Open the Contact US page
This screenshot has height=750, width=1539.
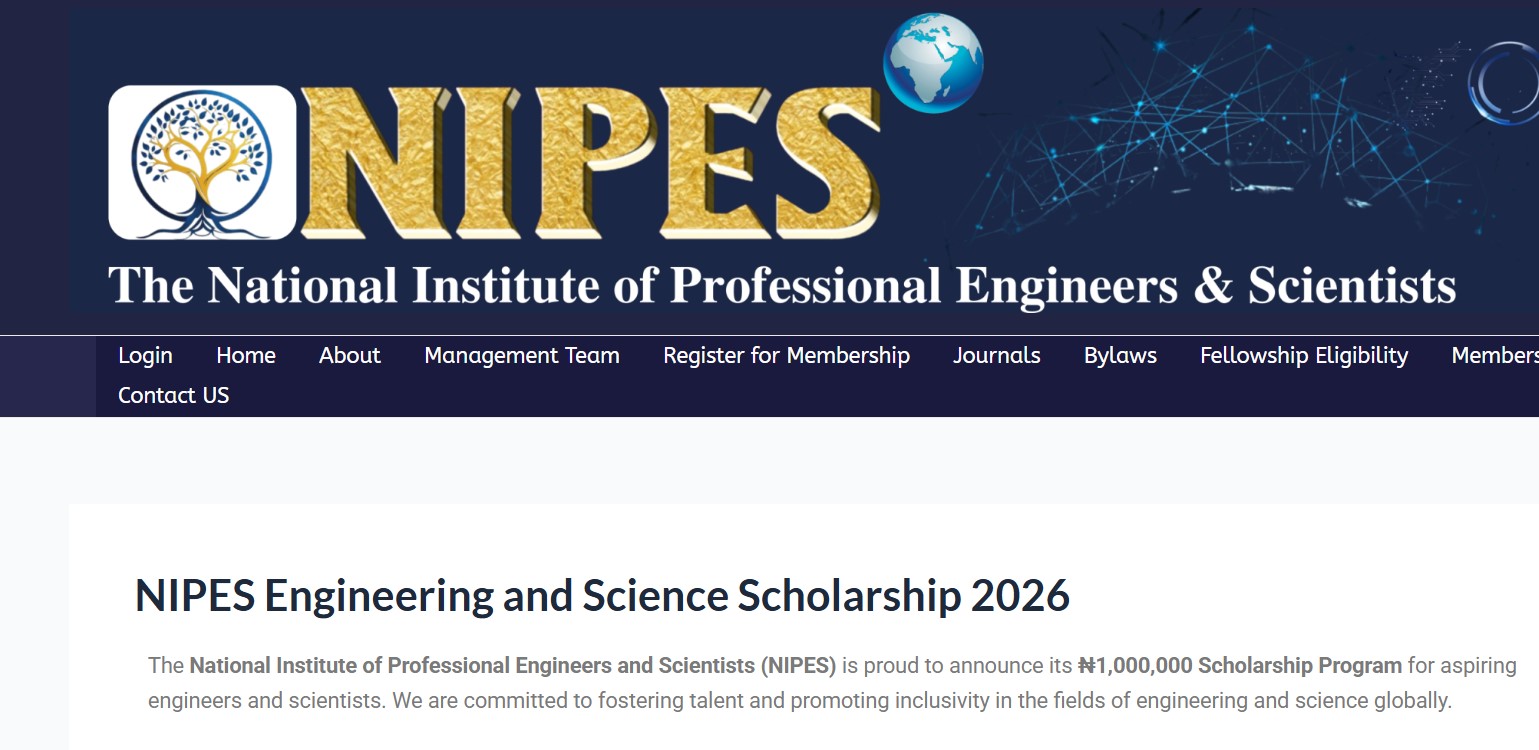[173, 395]
